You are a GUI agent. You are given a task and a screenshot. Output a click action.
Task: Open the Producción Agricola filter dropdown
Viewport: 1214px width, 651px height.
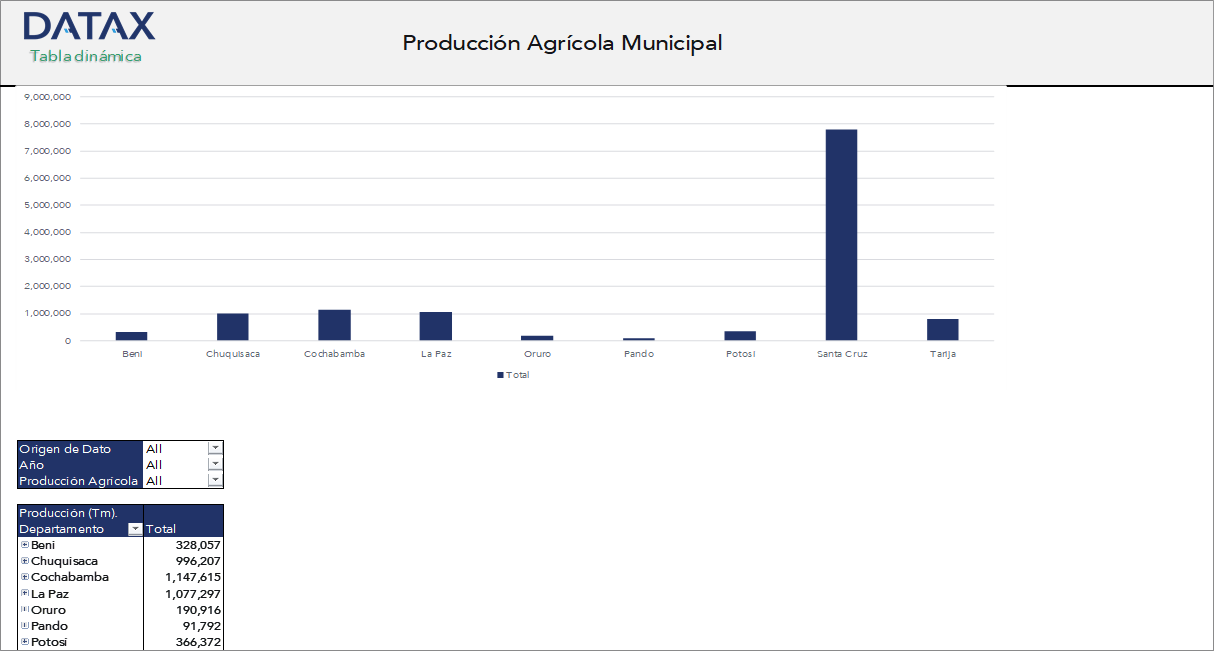point(214,480)
